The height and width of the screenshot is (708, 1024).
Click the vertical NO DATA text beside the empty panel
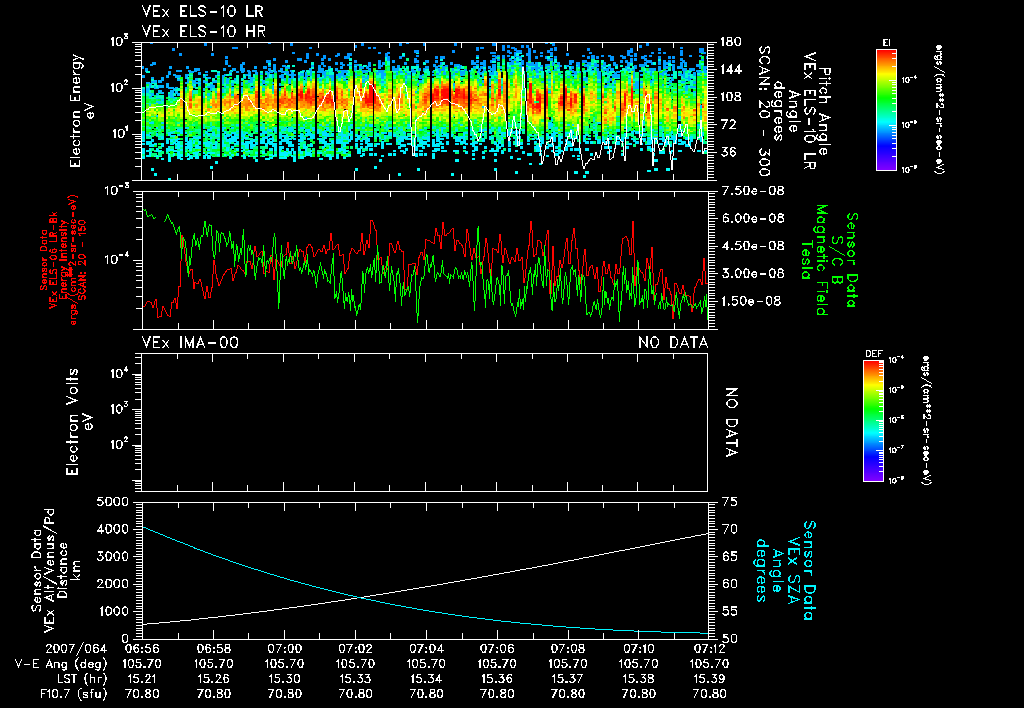pos(731,422)
